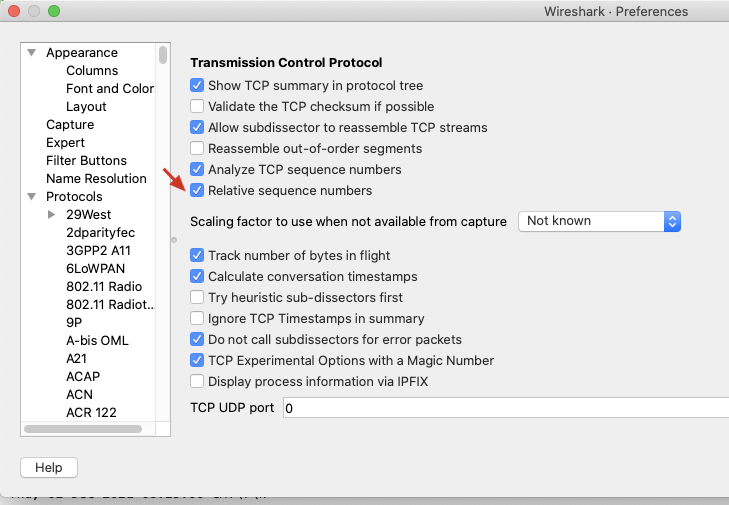The width and height of the screenshot is (729, 505).
Task: Collapse the Protocols tree section
Action: (x=33, y=197)
